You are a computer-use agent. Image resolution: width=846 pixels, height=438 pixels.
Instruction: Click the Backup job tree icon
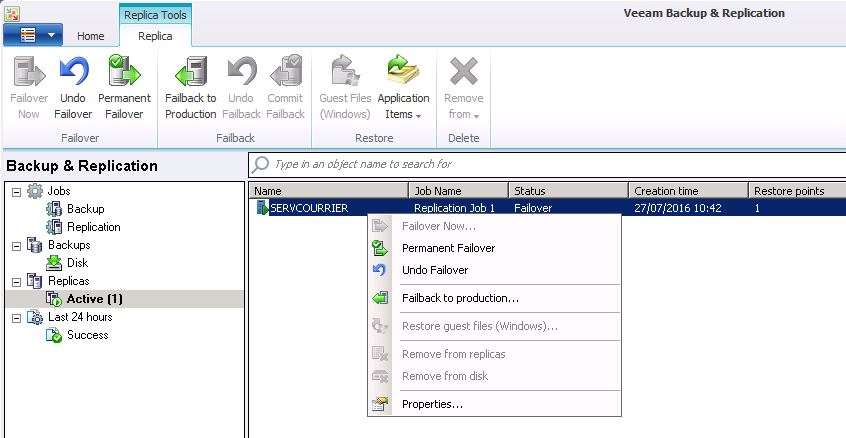click(54, 209)
